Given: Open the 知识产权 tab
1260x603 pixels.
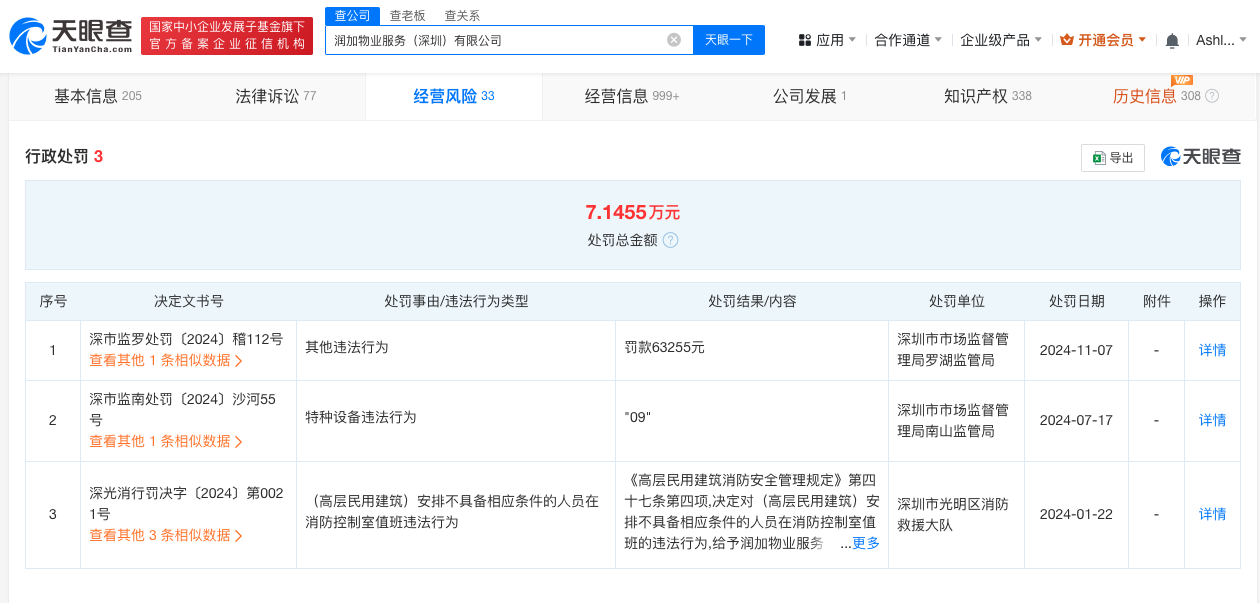Looking at the screenshot, I should pos(988,96).
